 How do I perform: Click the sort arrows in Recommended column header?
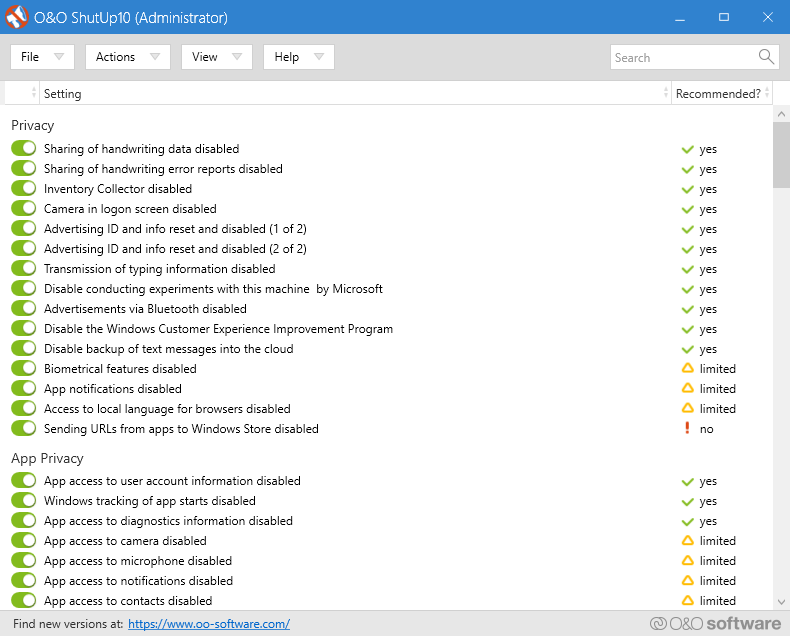point(767,93)
